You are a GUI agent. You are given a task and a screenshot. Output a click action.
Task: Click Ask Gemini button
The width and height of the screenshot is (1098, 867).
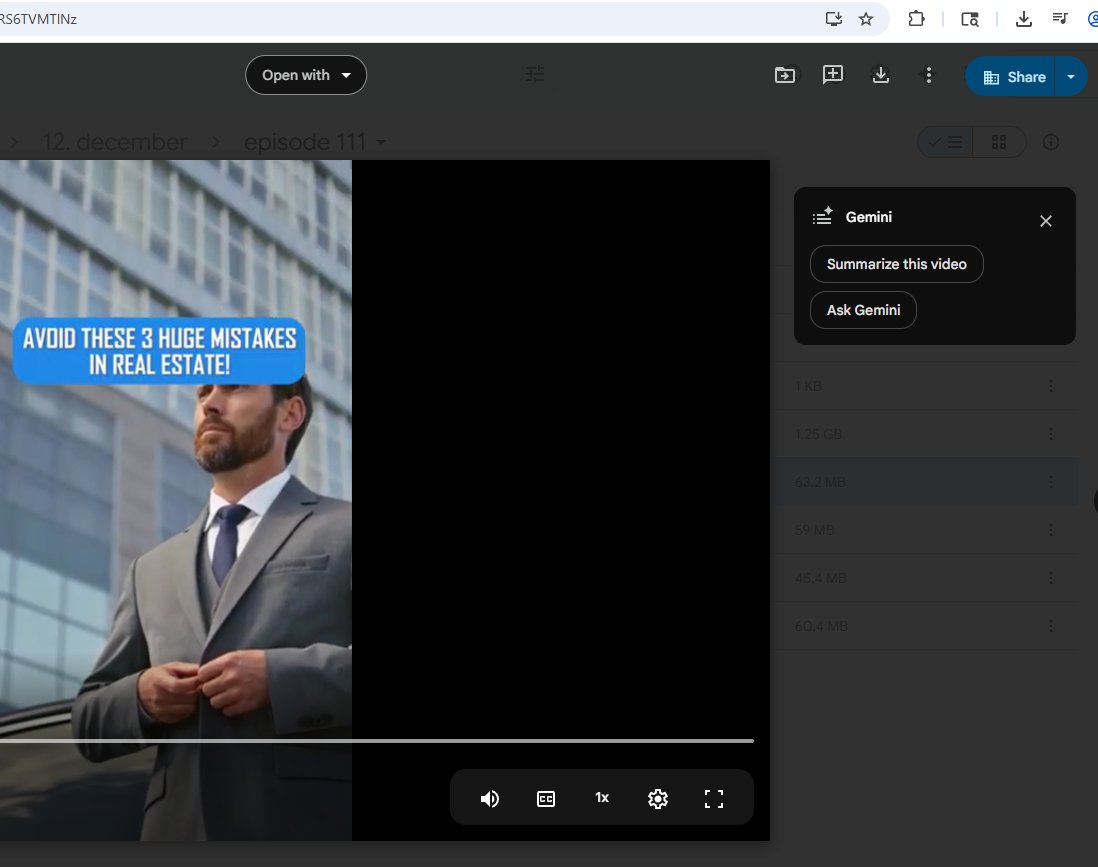pyautogui.click(x=863, y=310)
